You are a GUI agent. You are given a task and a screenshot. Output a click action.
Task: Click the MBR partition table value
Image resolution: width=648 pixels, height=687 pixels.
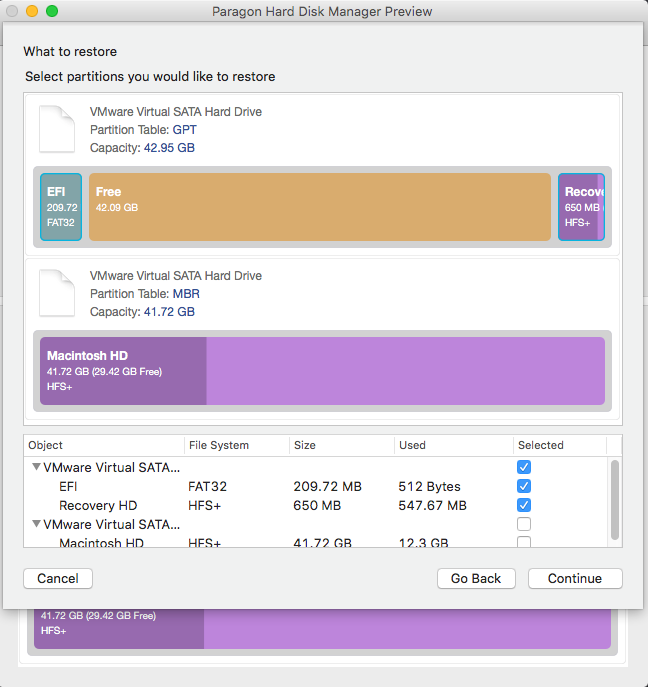pos(186,294)
